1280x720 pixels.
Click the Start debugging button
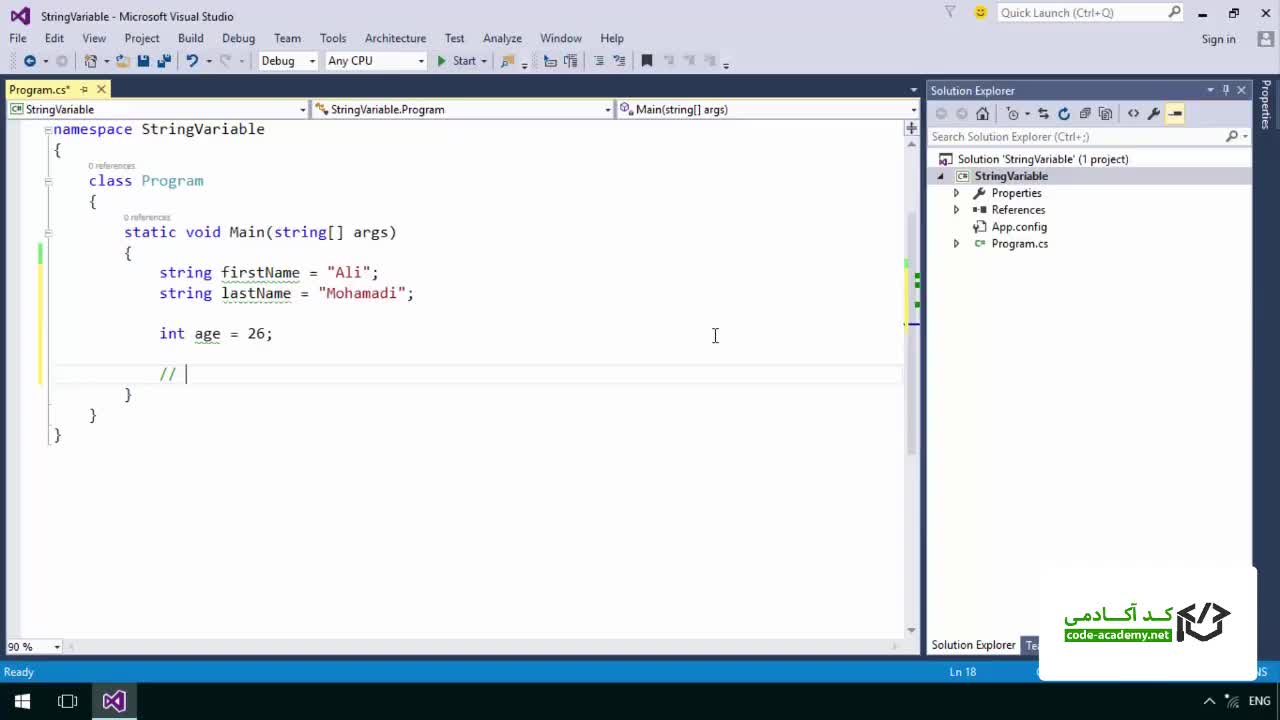click(x=456, y=61)
